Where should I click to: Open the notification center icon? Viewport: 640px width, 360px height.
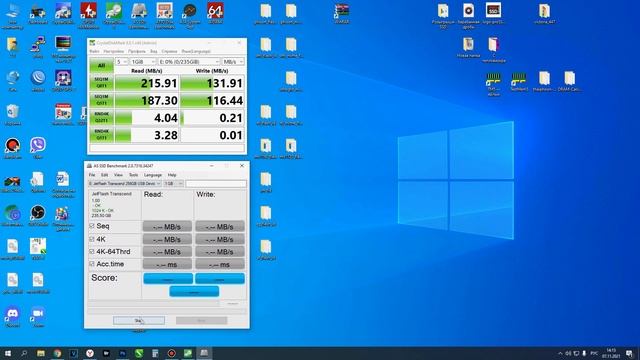tap(629, 353)
